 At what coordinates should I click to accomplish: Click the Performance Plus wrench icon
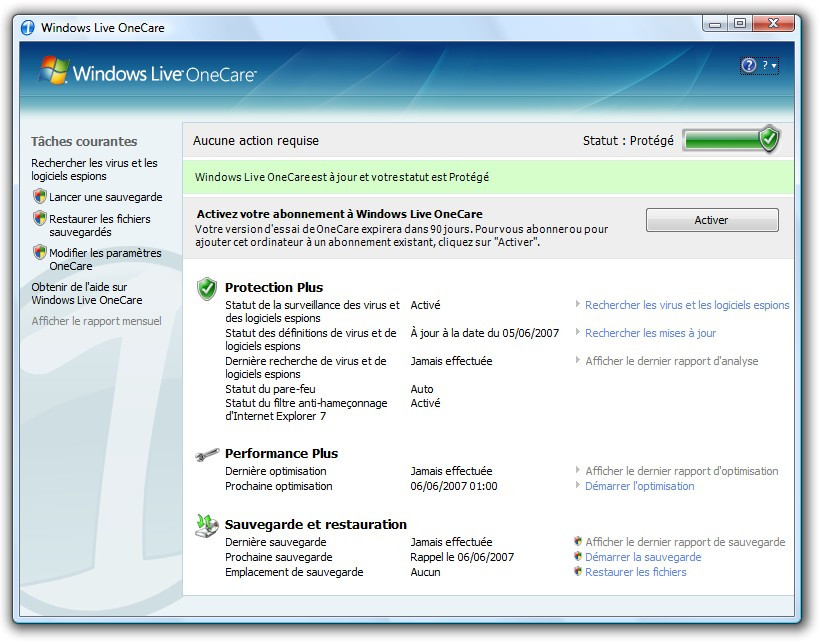[x=207, y=454]
